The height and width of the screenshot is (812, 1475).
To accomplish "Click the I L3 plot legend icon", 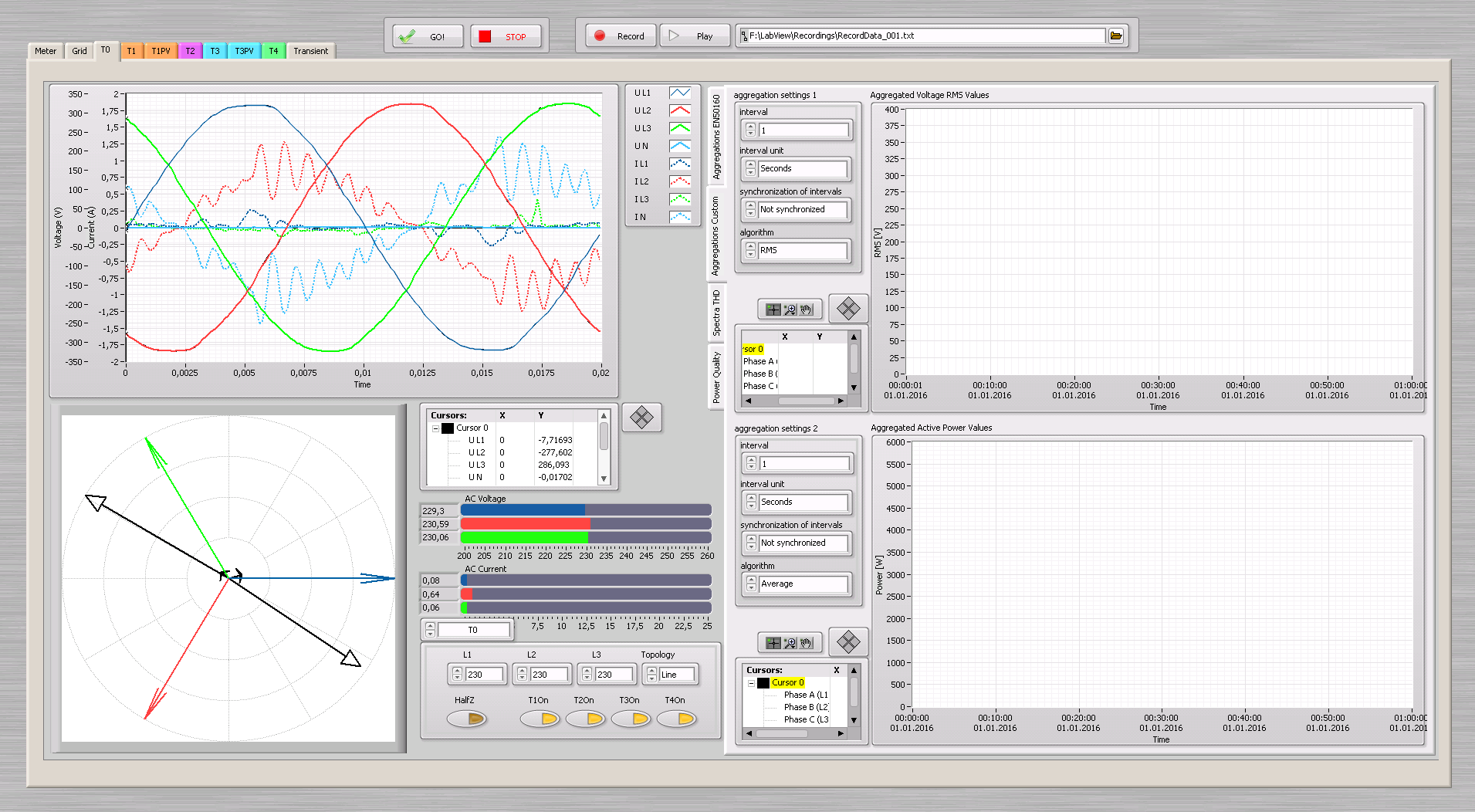I will point(680,199).
